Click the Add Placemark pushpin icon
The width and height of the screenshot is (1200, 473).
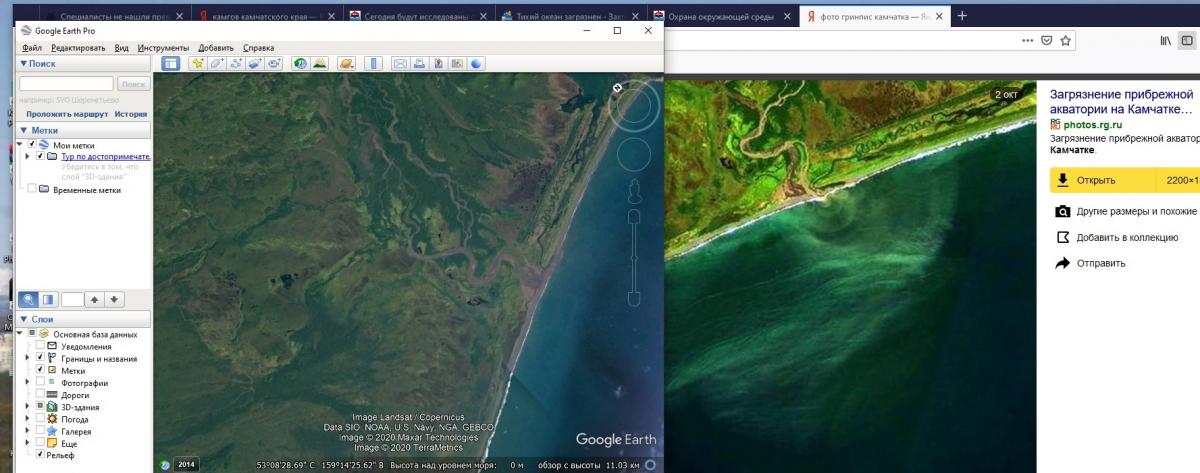coord(198,63)
